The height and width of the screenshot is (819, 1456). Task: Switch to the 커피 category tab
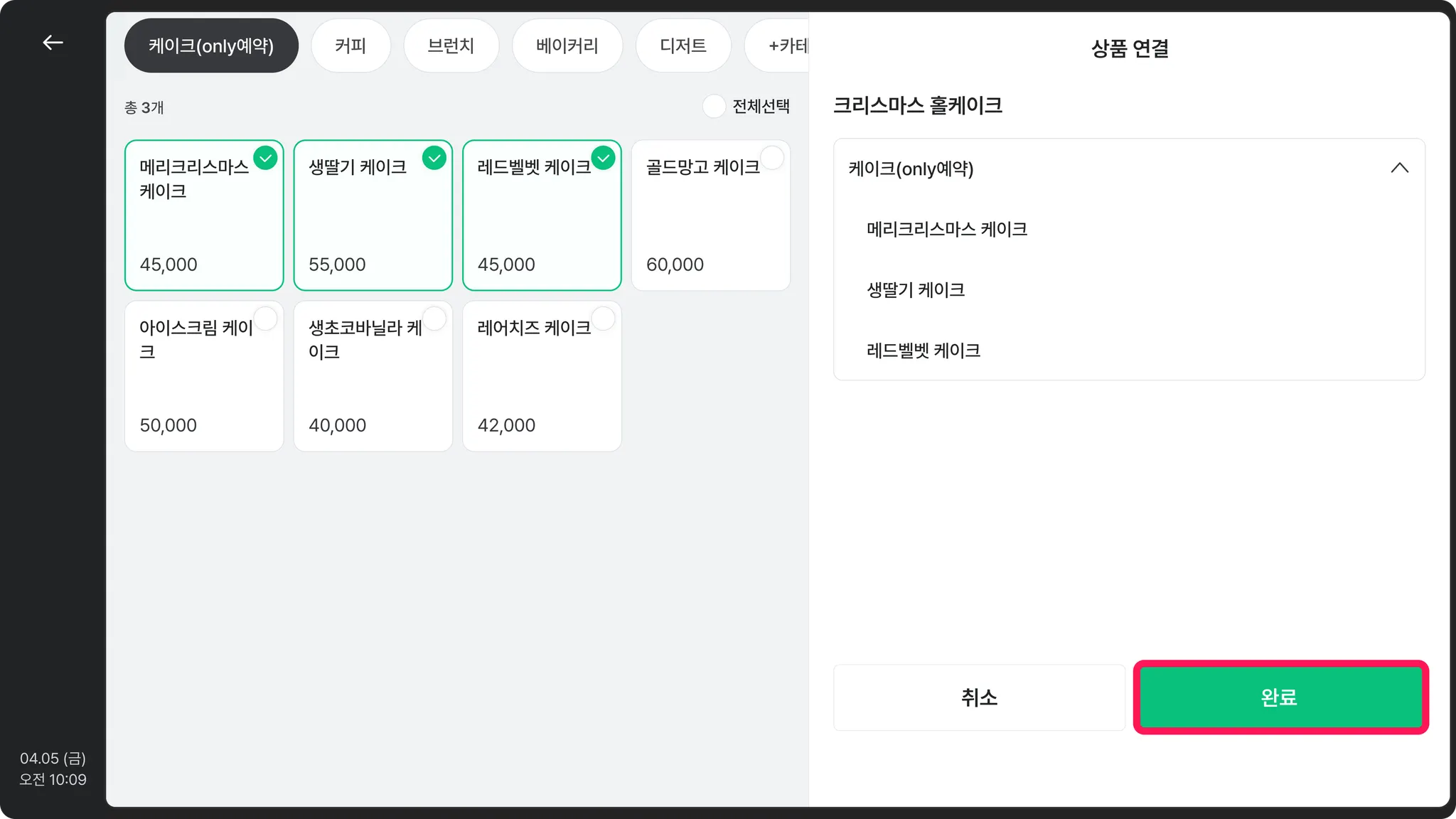click(350, 46)
